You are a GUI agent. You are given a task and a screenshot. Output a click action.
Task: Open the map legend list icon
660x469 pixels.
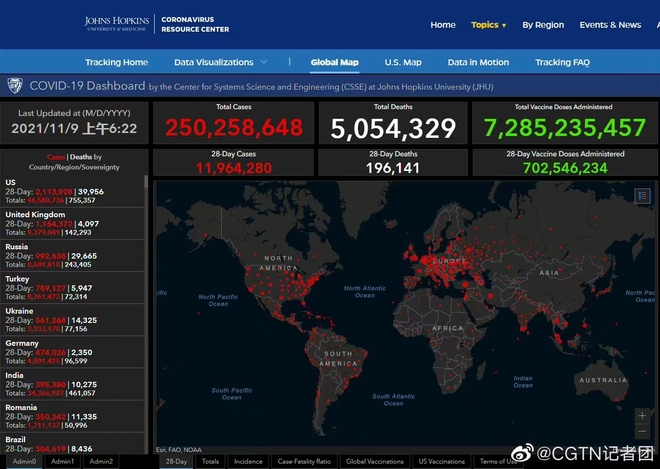pyautogui.click(x=642, y=196)
